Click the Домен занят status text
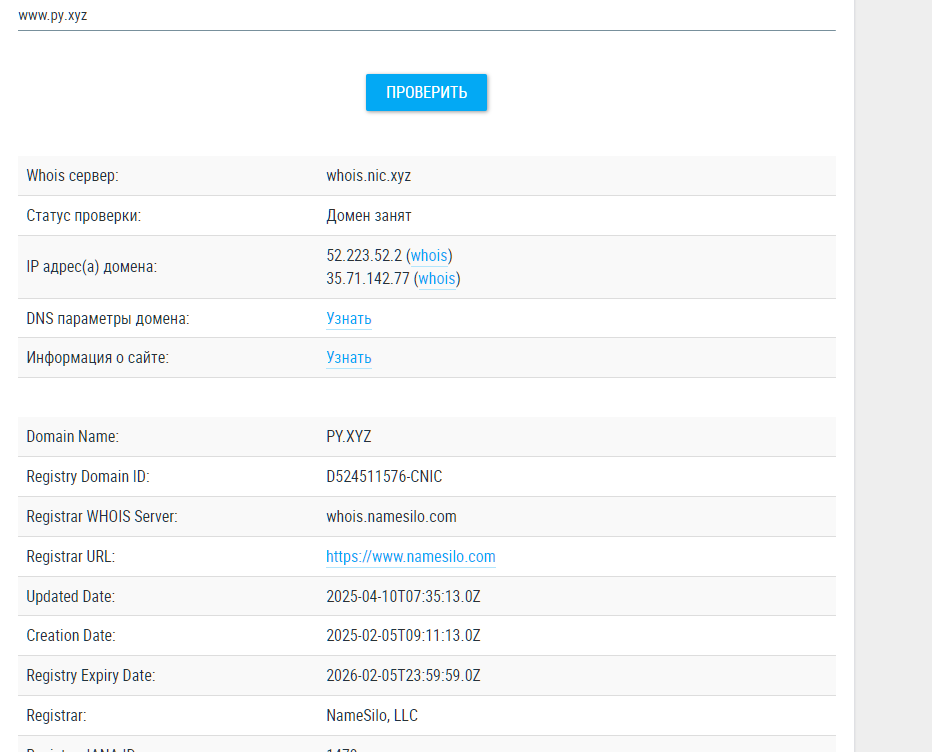932x752 pixels. 369,216
